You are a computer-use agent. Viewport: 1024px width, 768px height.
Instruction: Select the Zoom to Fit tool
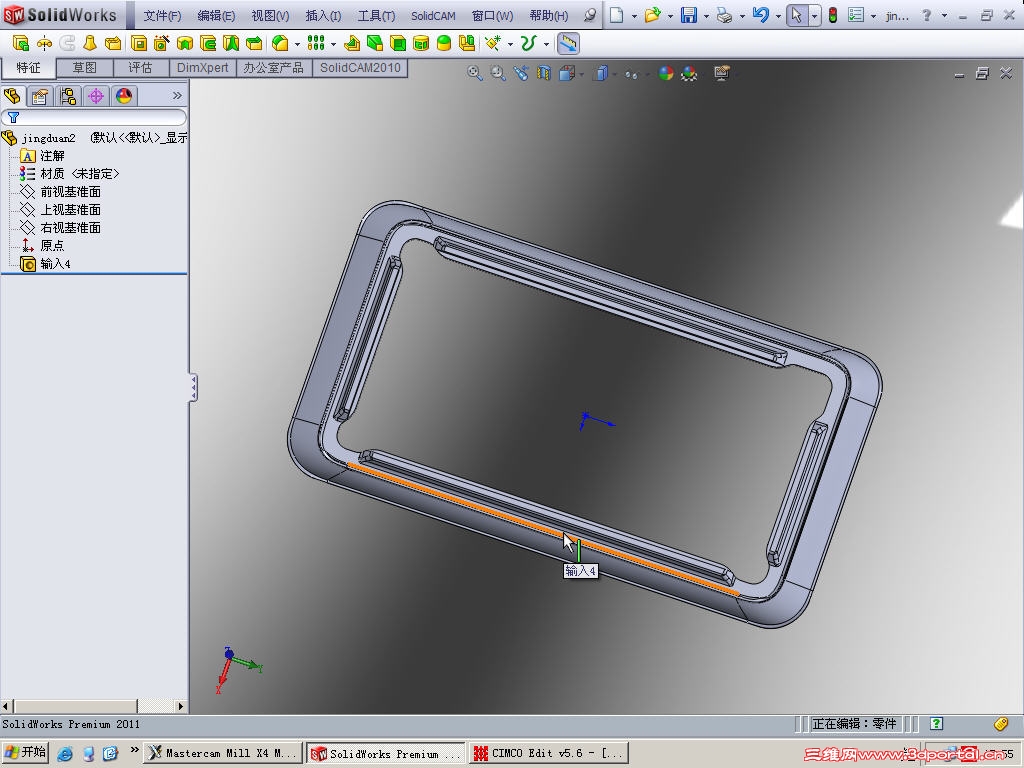(x=472, y=73)
